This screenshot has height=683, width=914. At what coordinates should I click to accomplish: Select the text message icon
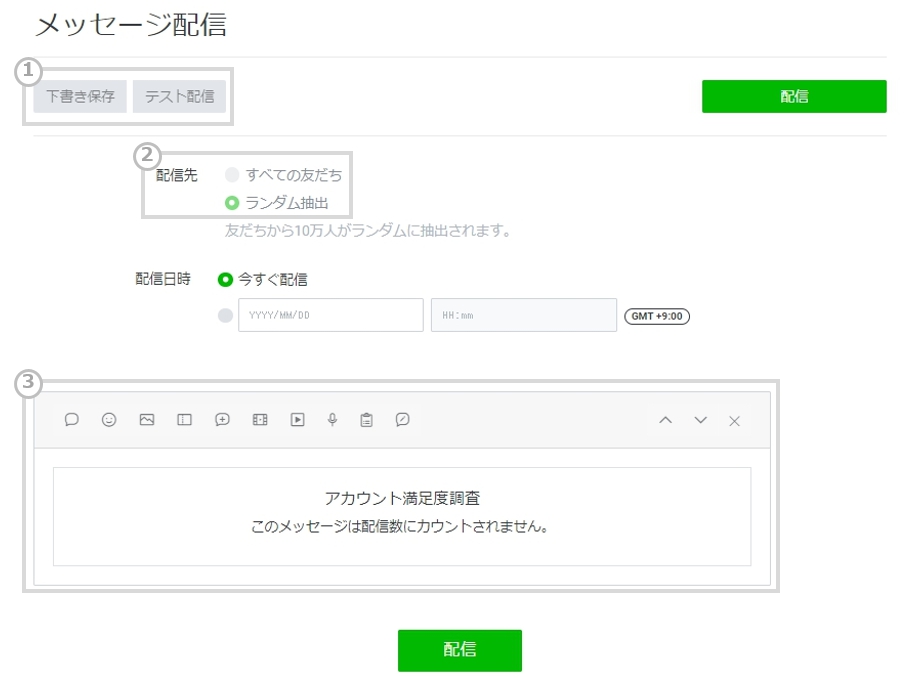coord(70,420)
